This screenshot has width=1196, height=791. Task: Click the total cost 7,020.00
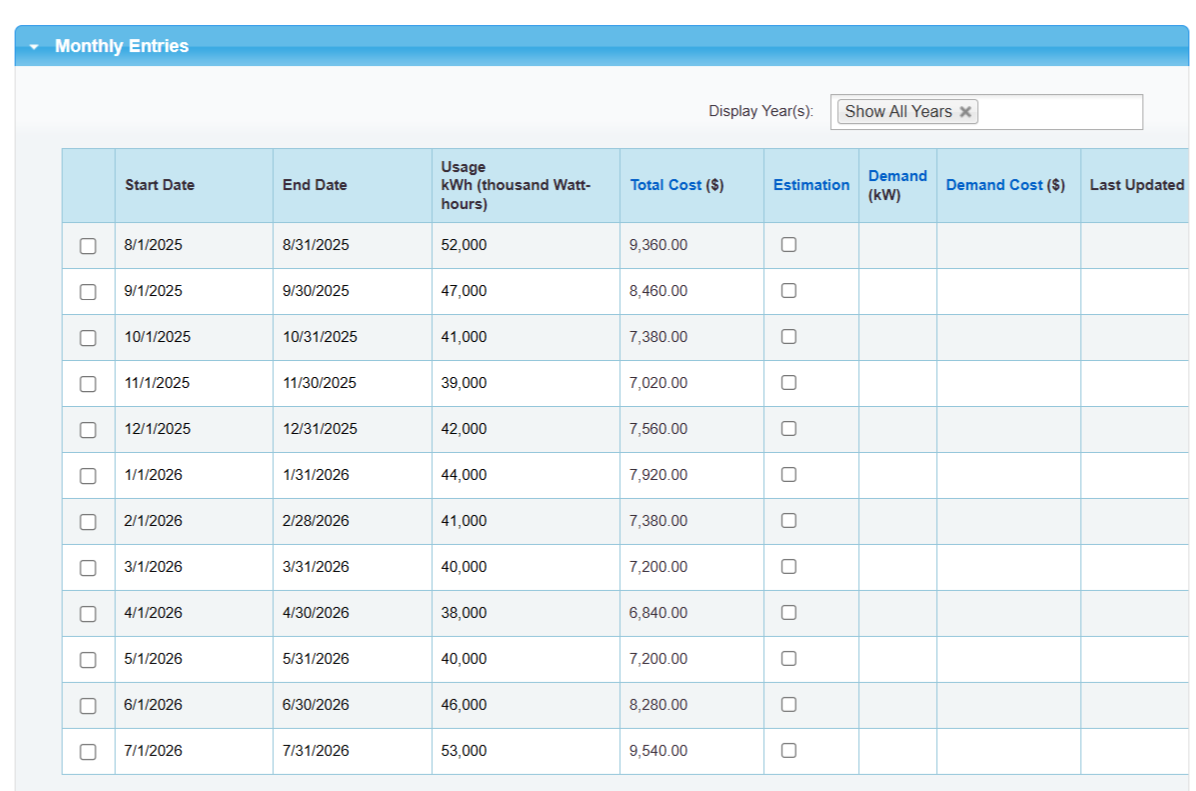pos(658,383)
